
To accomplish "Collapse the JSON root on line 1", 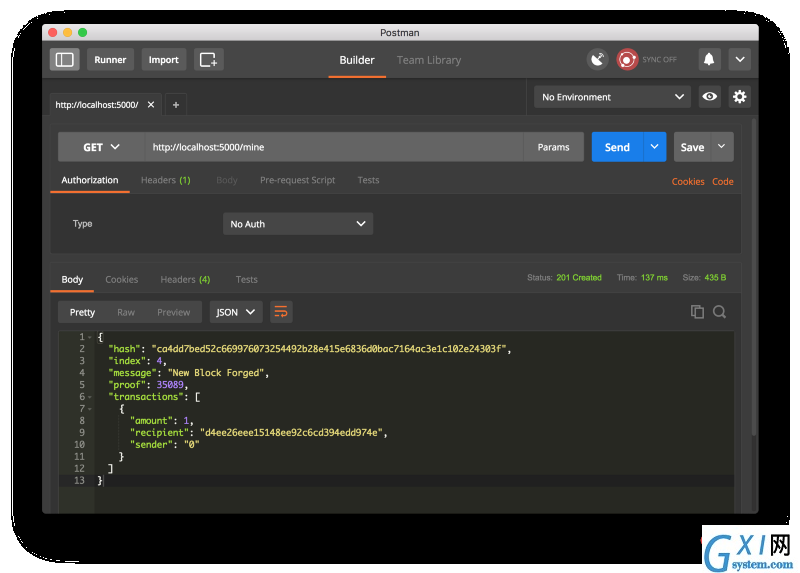I will 90,337.
